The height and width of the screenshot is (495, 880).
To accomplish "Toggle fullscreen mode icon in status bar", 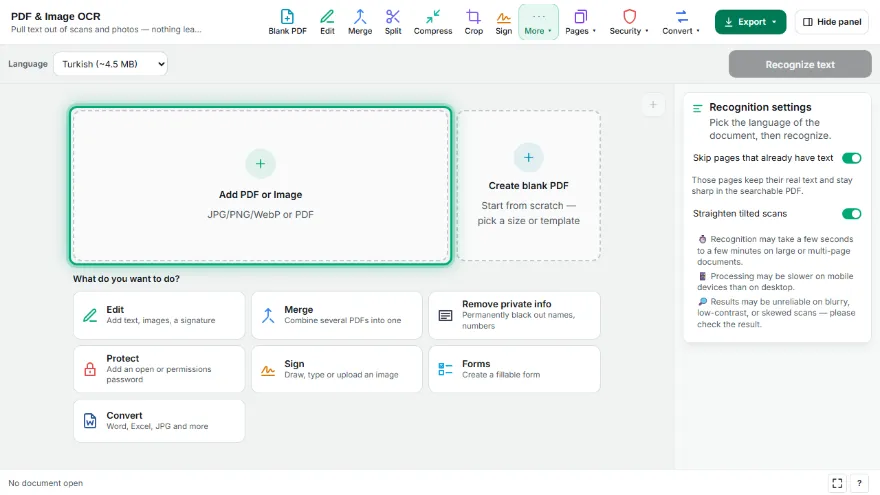I will coord(837,483).
